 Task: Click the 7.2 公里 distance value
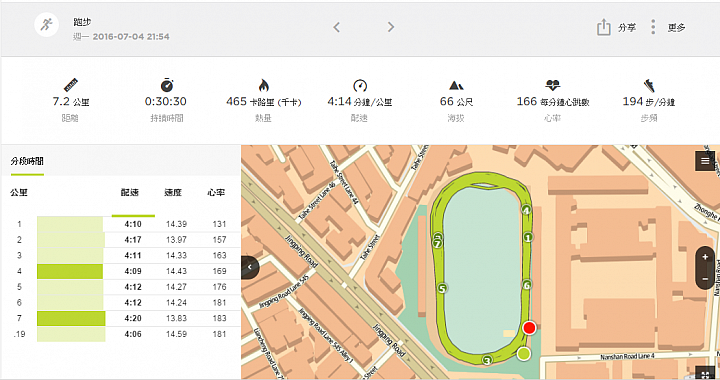pyautogui.click(x=71, y=101)
